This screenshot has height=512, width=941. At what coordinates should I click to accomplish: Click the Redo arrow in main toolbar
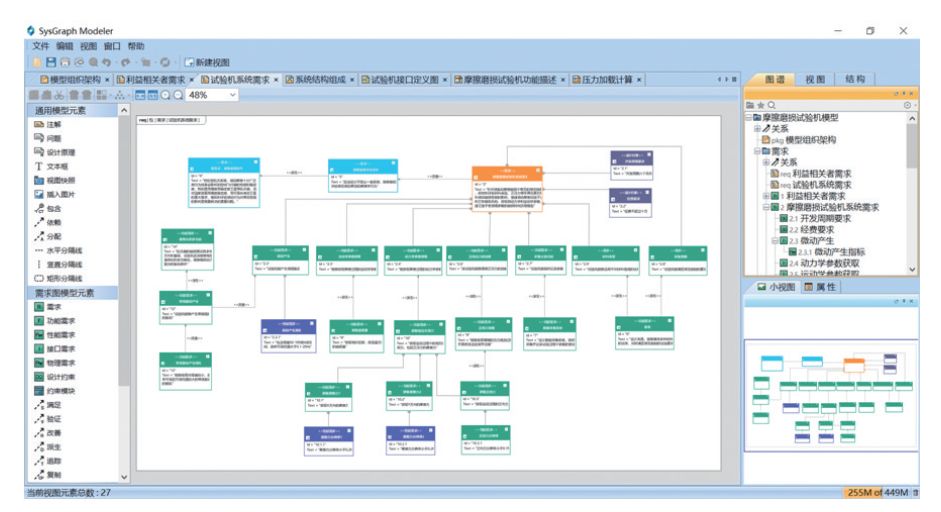125,62
